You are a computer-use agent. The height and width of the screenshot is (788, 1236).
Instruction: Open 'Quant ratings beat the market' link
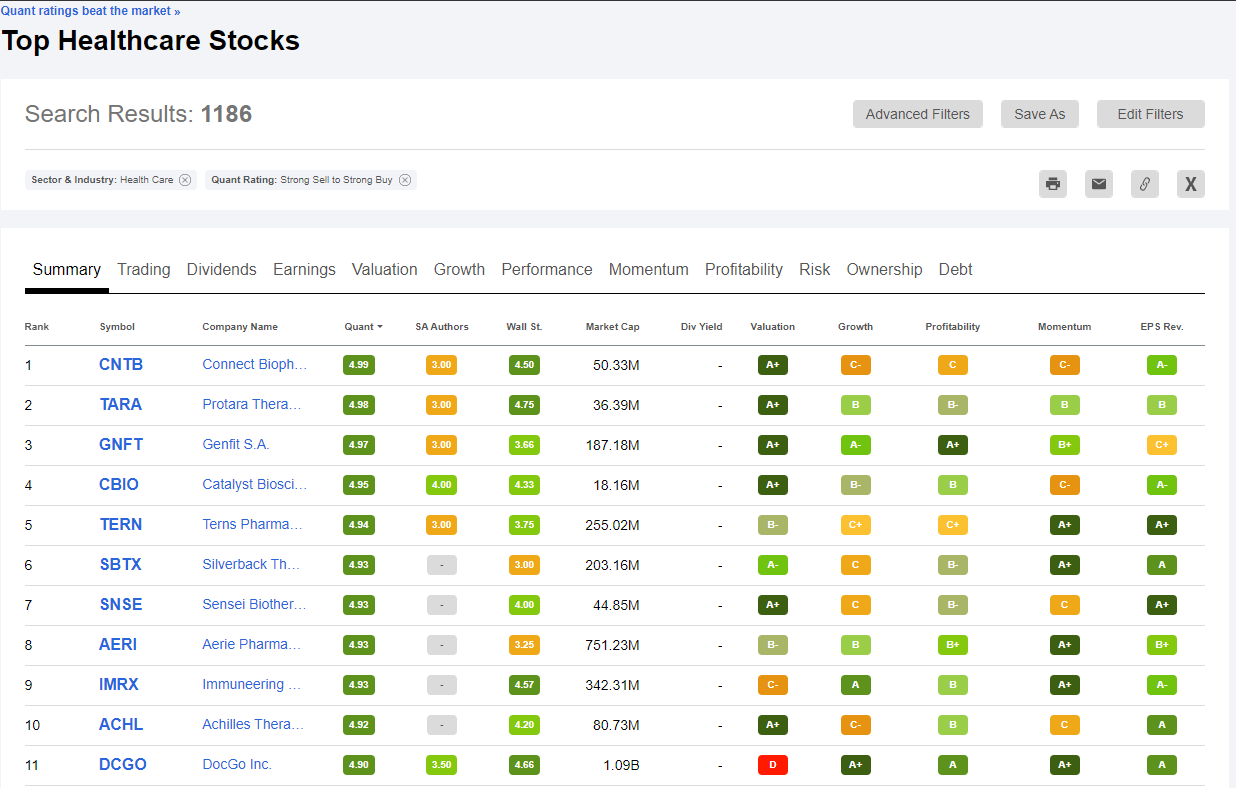click(90, 11)
